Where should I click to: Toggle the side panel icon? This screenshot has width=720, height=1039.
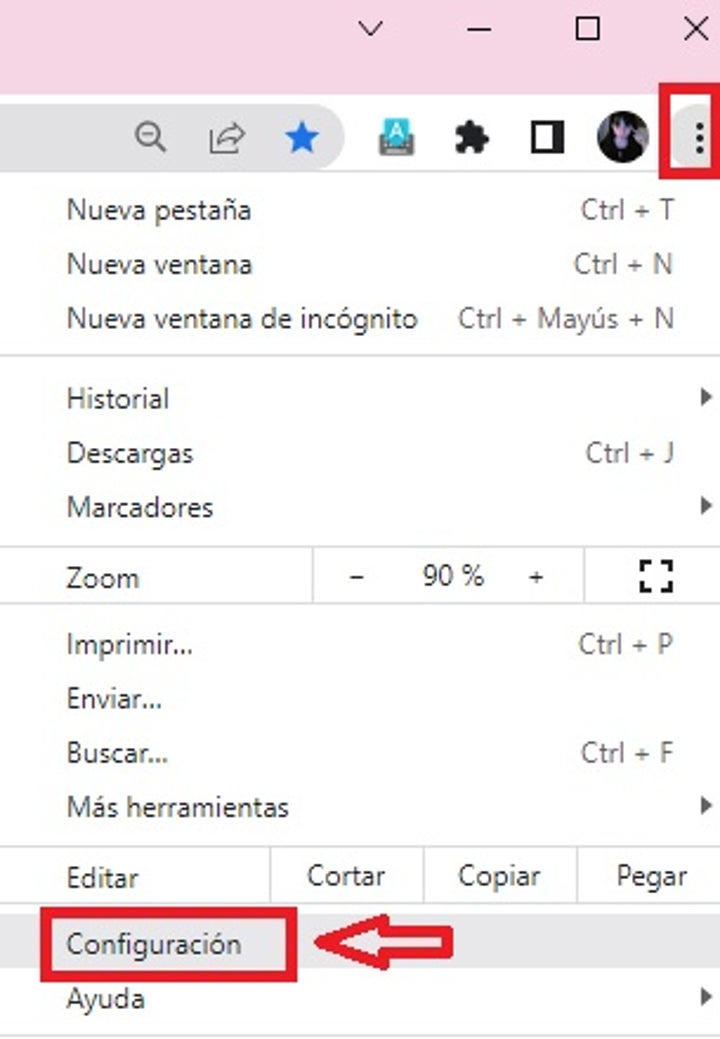point(547,138)
